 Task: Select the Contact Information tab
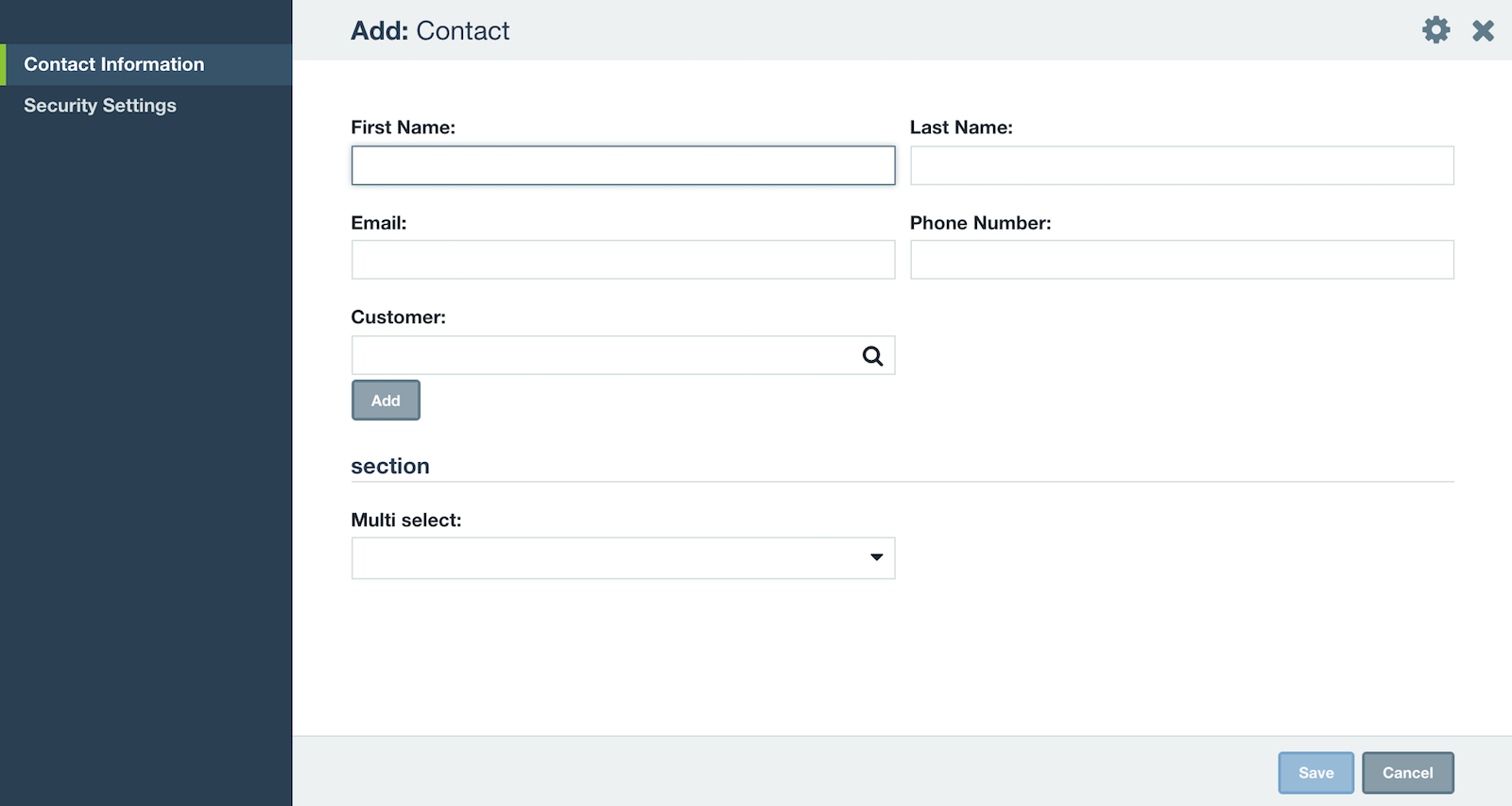[113, 64]
